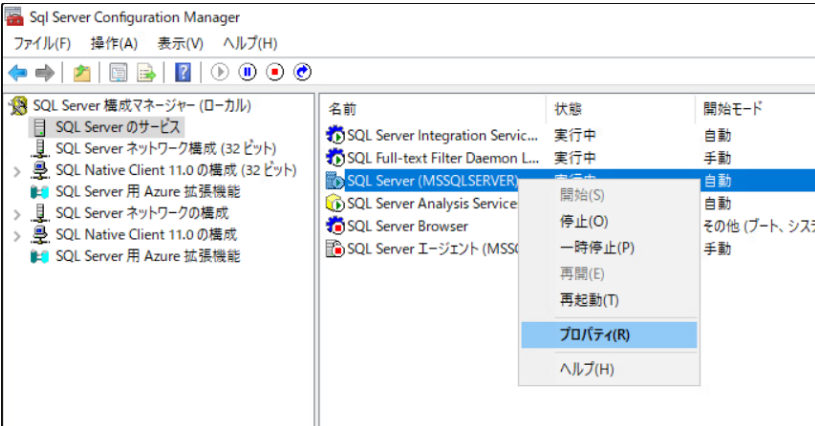Click the Stop service toolbar icon
The height and width of the screenshot is (426, 815).
pos(275,72)
